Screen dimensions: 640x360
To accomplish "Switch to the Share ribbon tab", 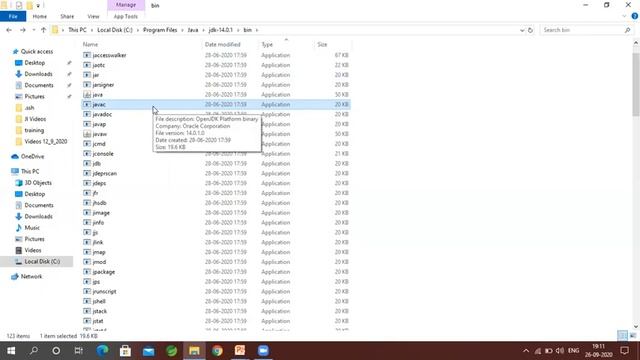I will point(67,16).
